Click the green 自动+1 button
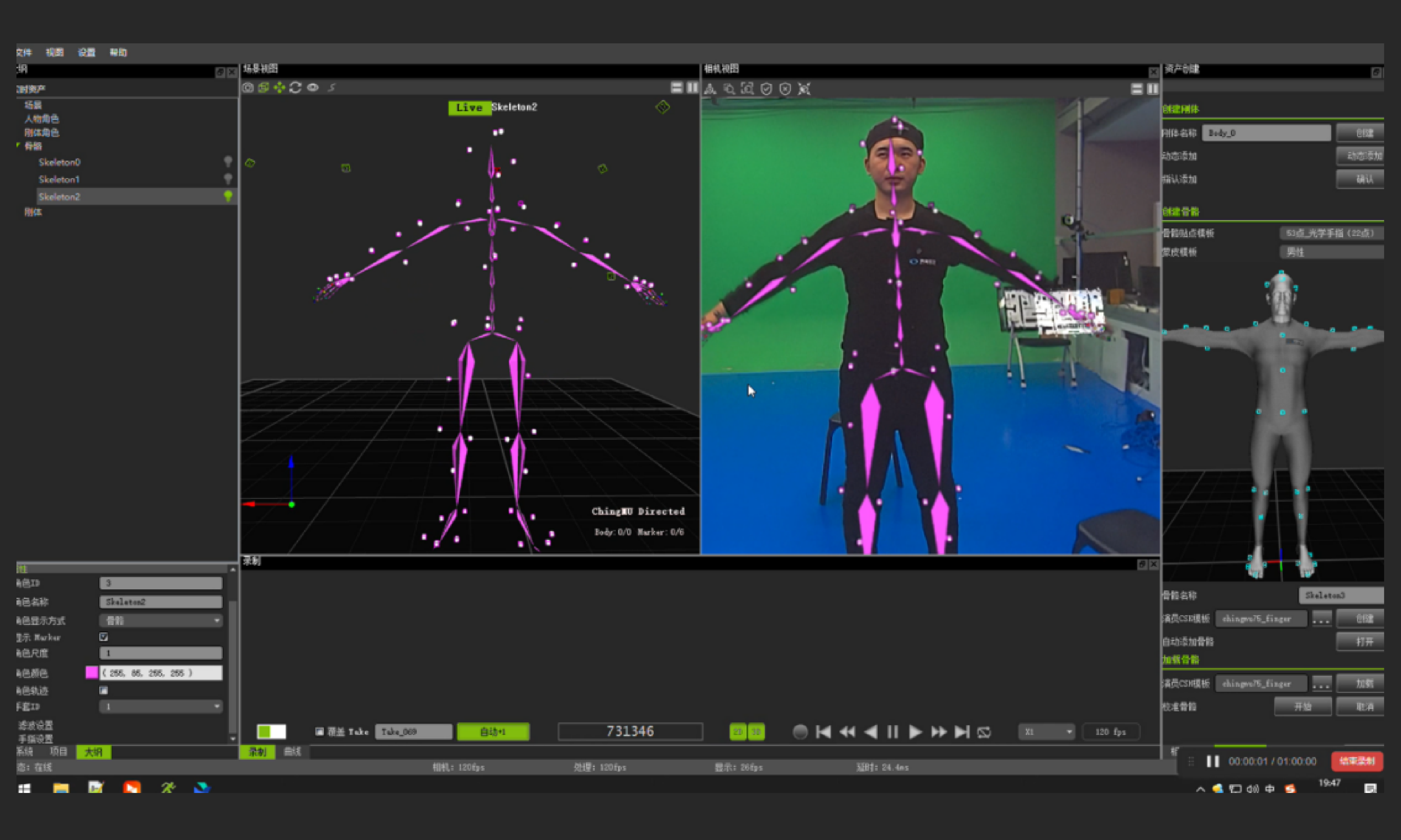Image resolution: width=1401 pixels, height=840 pixels. tap(493, 732)
